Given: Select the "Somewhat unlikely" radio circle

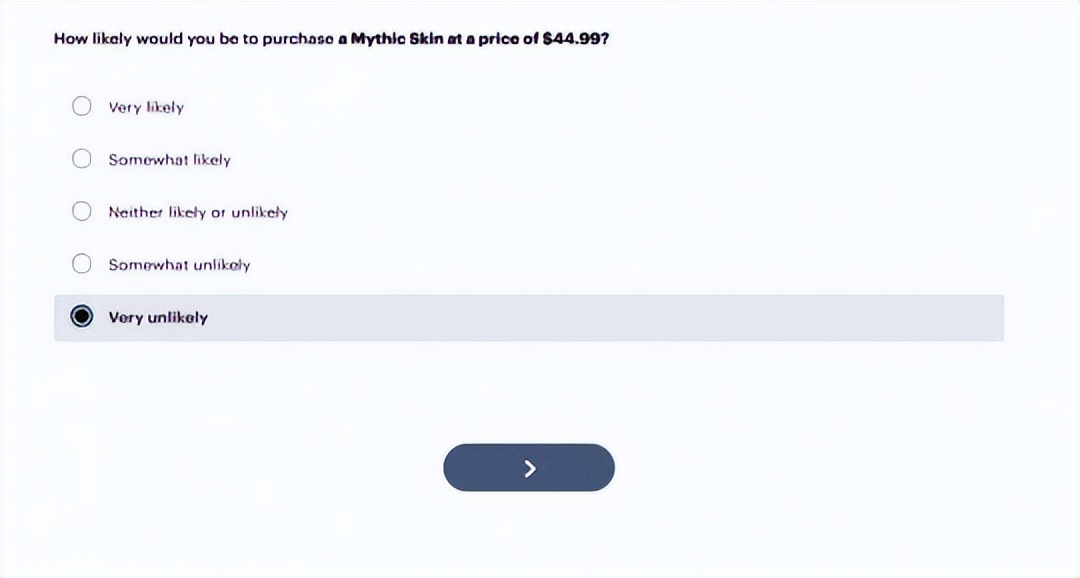Looking at the screenshot, I should (x=82, y=264).
